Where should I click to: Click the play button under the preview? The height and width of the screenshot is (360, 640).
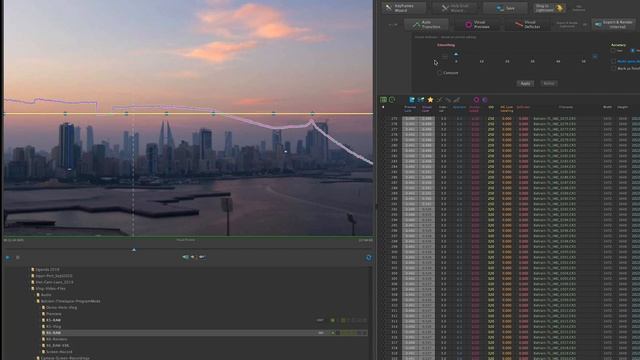coord(8,258)
